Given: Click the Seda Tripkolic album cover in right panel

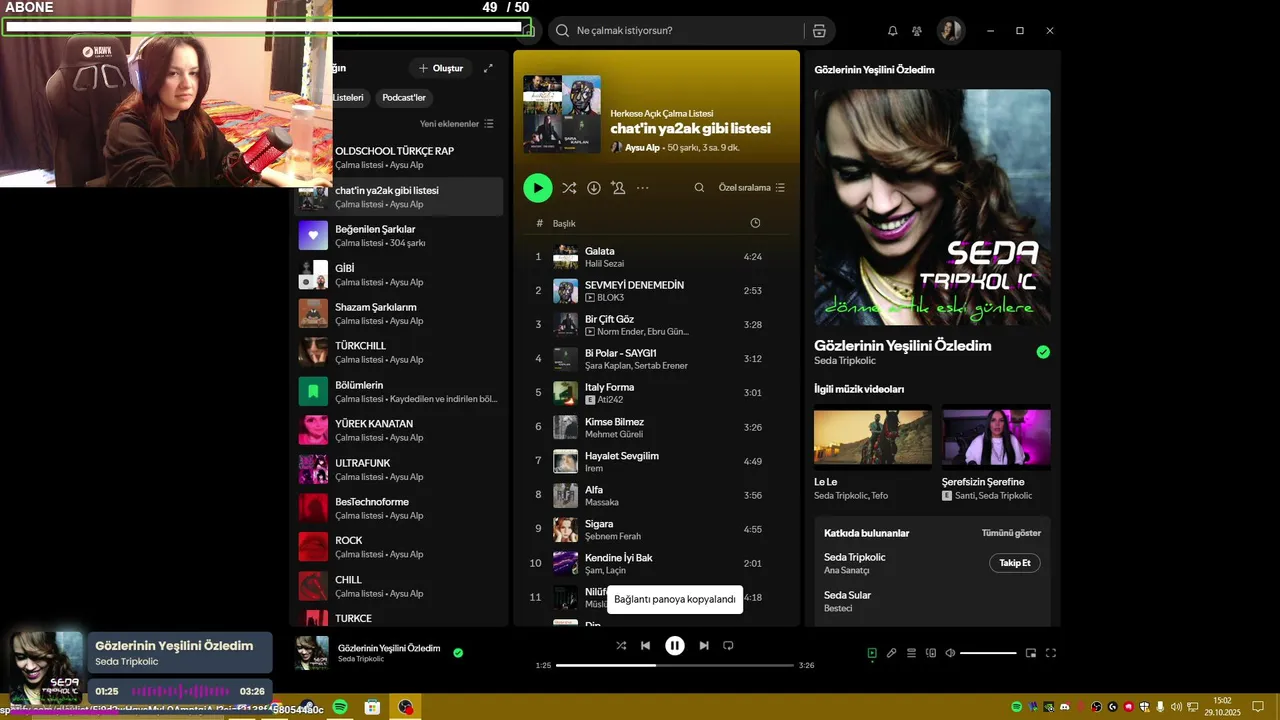Looking at the screenshot, I should coord(932,207).
